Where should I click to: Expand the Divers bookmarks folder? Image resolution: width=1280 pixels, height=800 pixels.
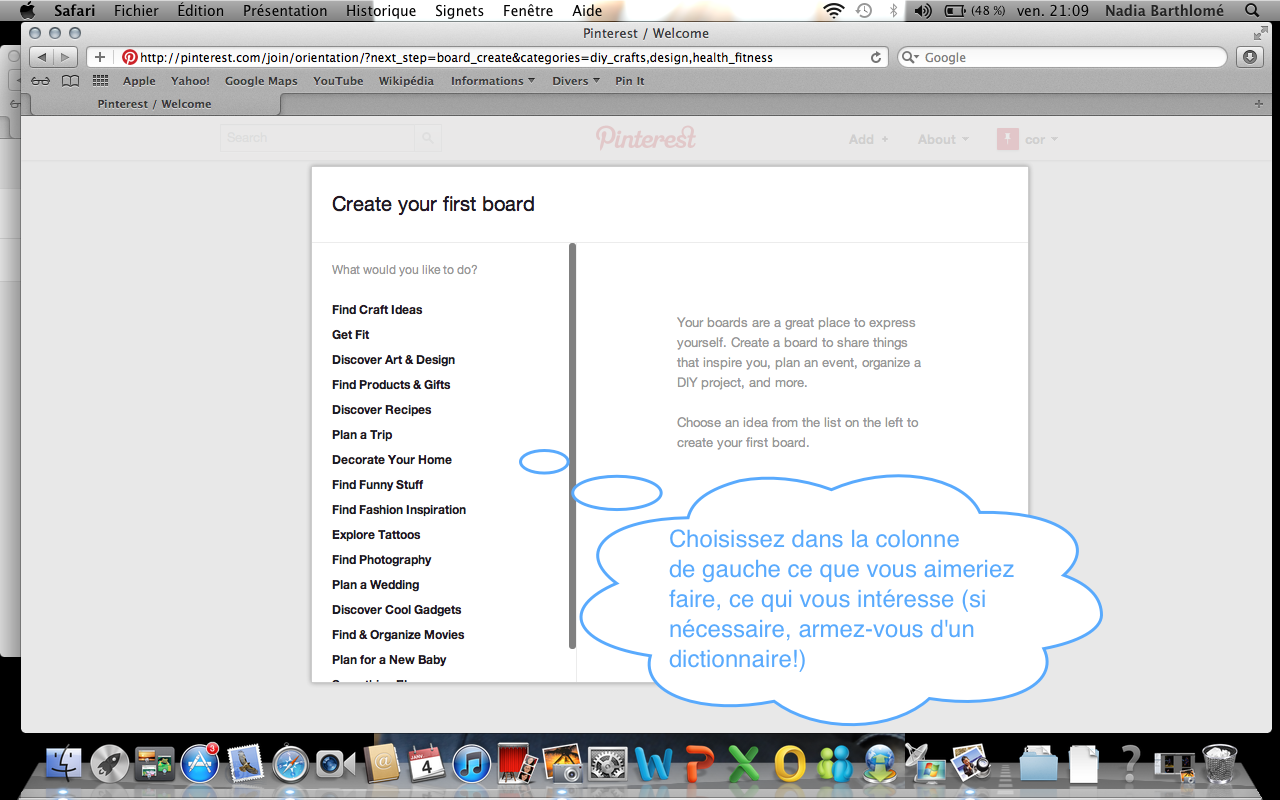(576, 81)
